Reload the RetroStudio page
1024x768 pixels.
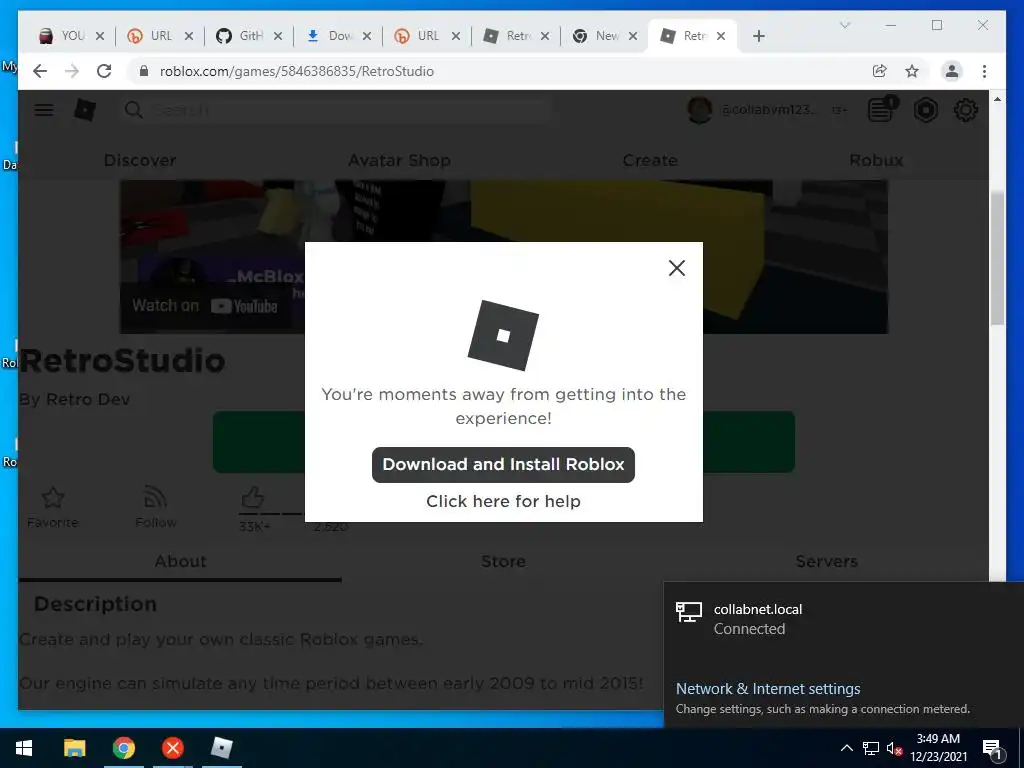click(x=104, y=71)
